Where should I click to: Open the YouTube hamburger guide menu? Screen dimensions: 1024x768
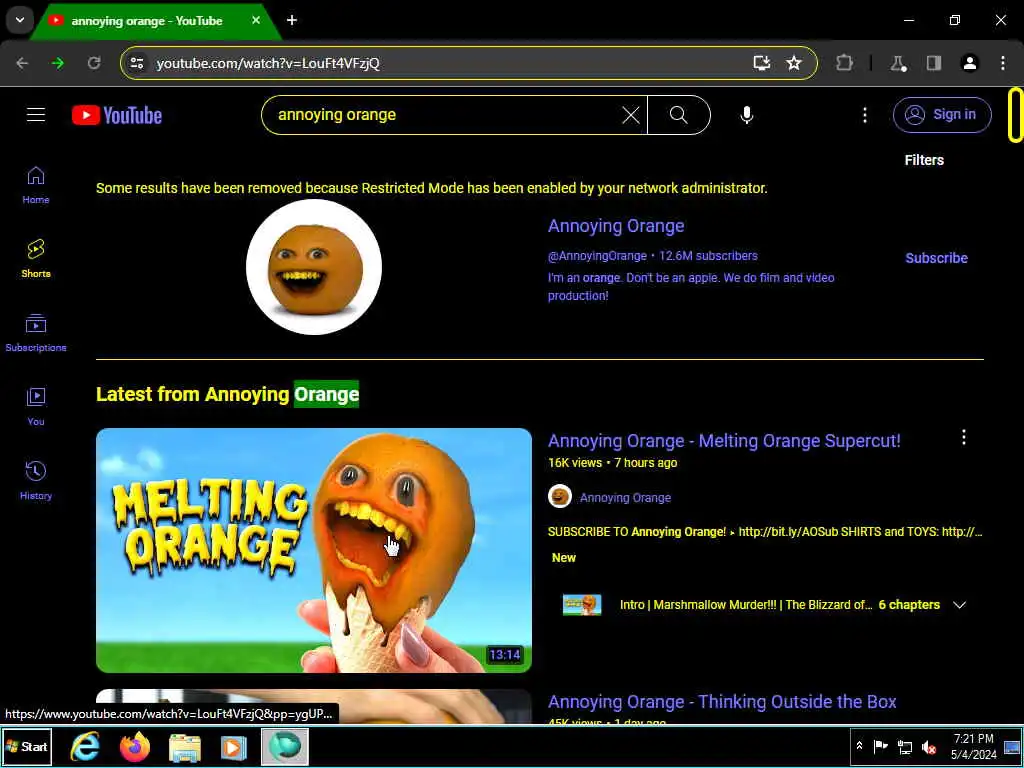click(x=36, y=115)
